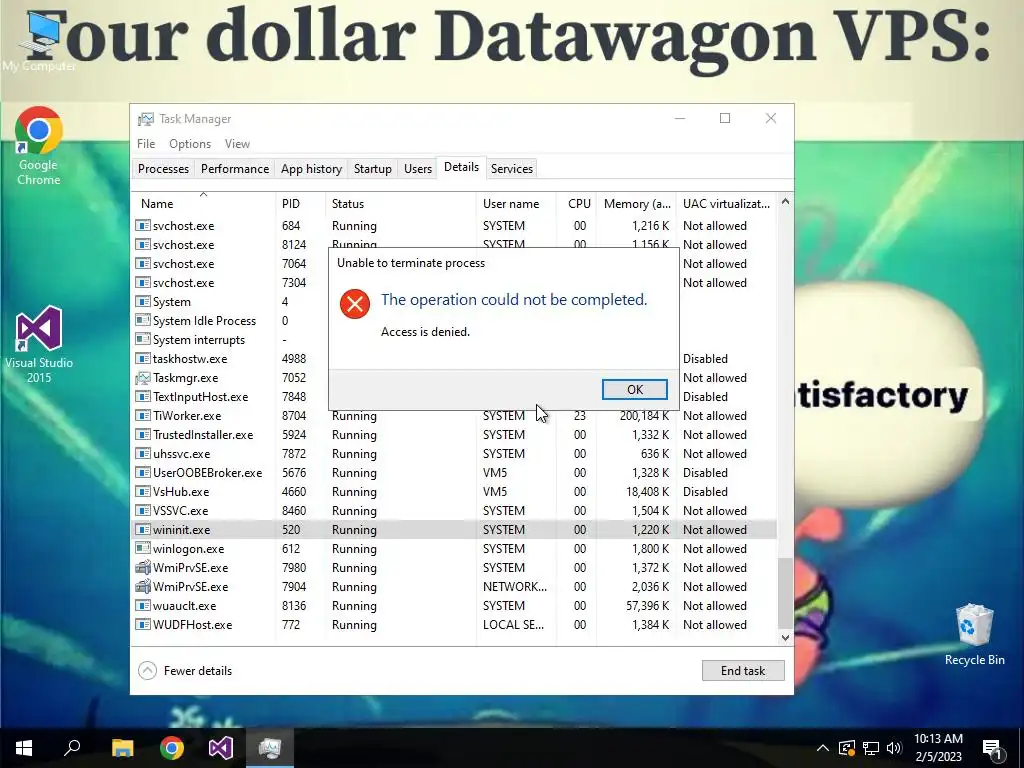Open the network icon in tray
Image resolution: width=1024 pixels, height=768 pixels.
click(871, 748)
